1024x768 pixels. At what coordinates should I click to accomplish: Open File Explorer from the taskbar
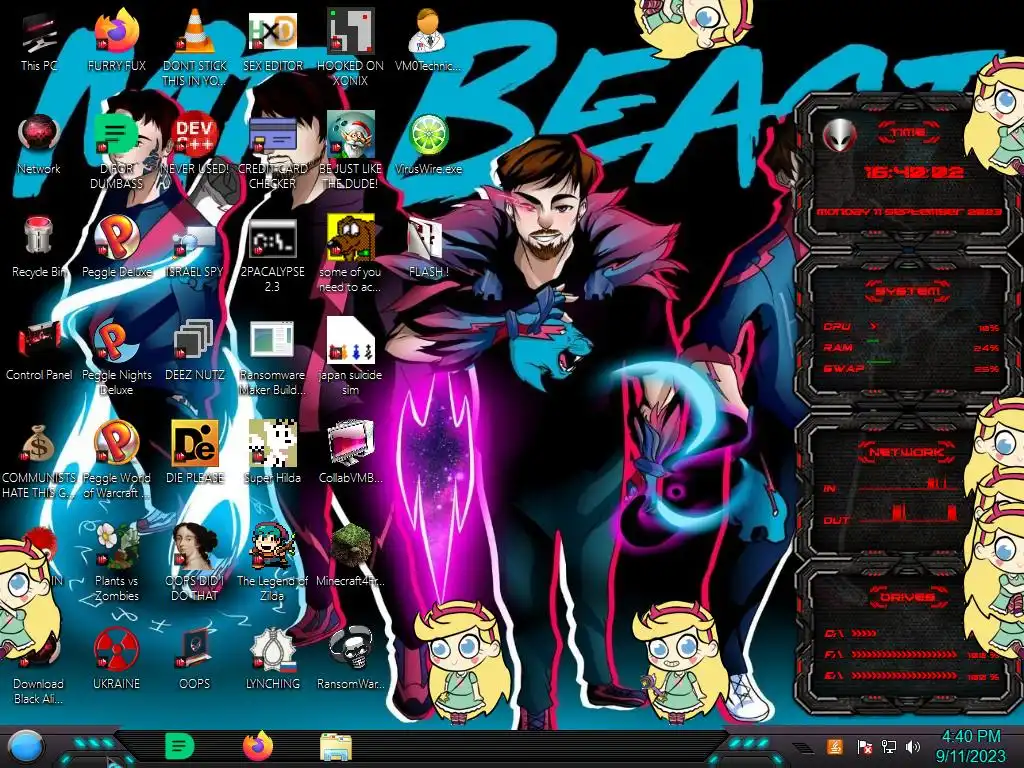[x=336, y=747]
